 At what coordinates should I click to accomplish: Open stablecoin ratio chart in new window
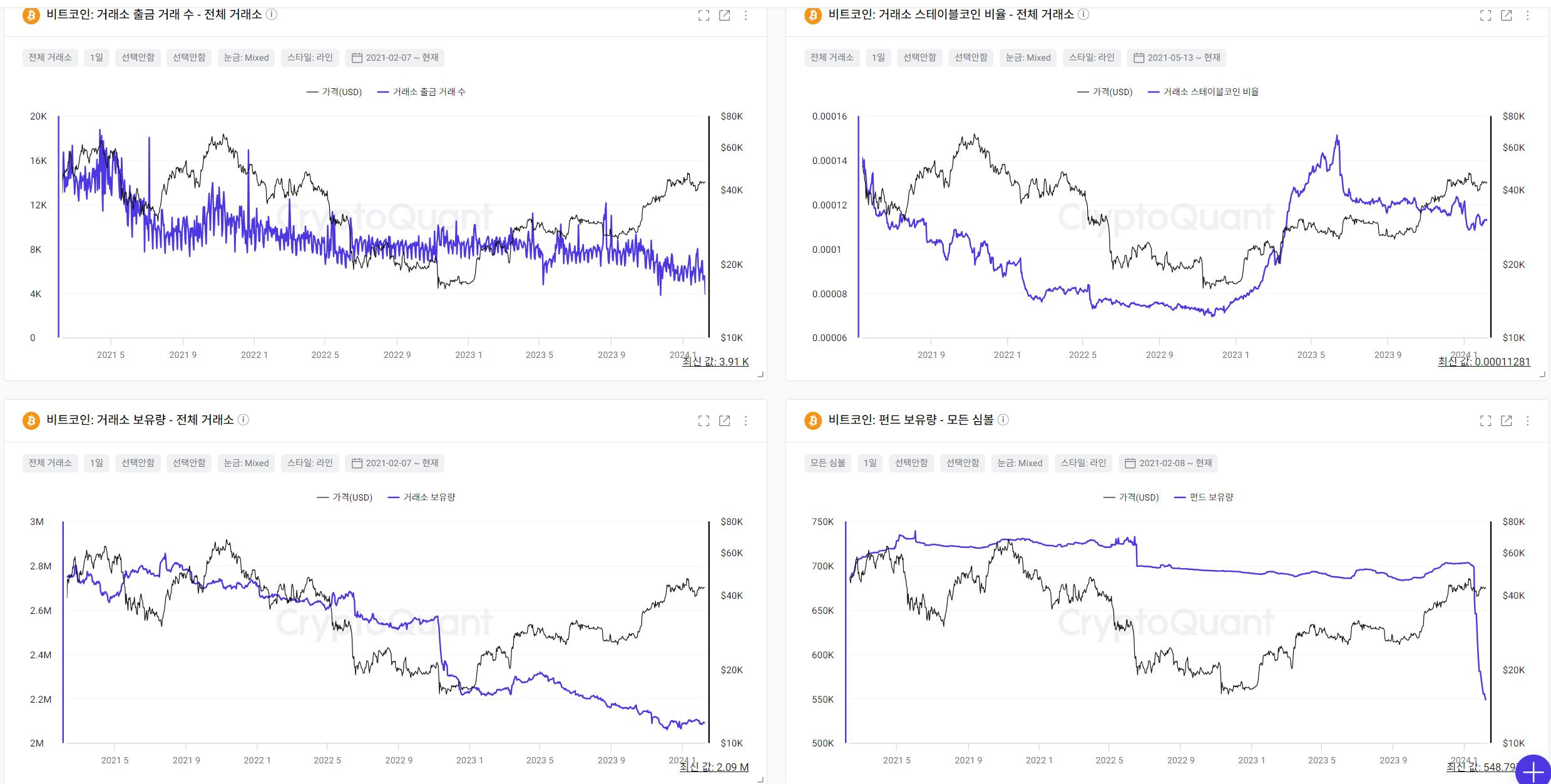[1506, 16]
